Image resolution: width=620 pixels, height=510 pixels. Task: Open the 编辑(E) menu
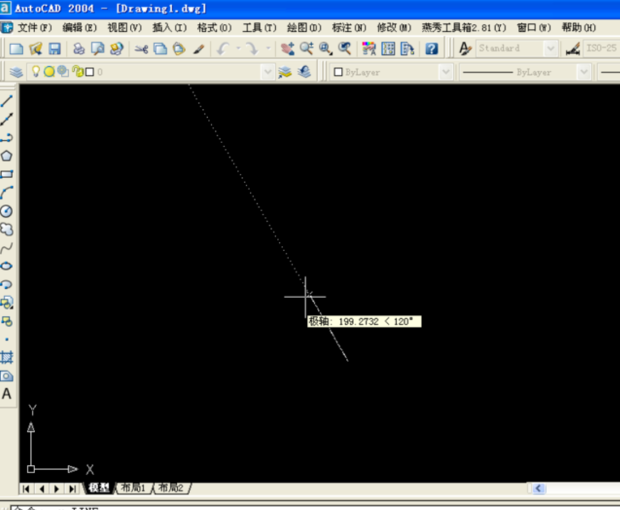click(79, 28)
